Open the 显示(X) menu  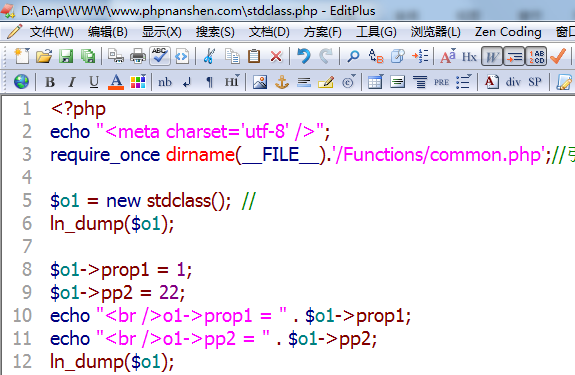click(162, 32)
